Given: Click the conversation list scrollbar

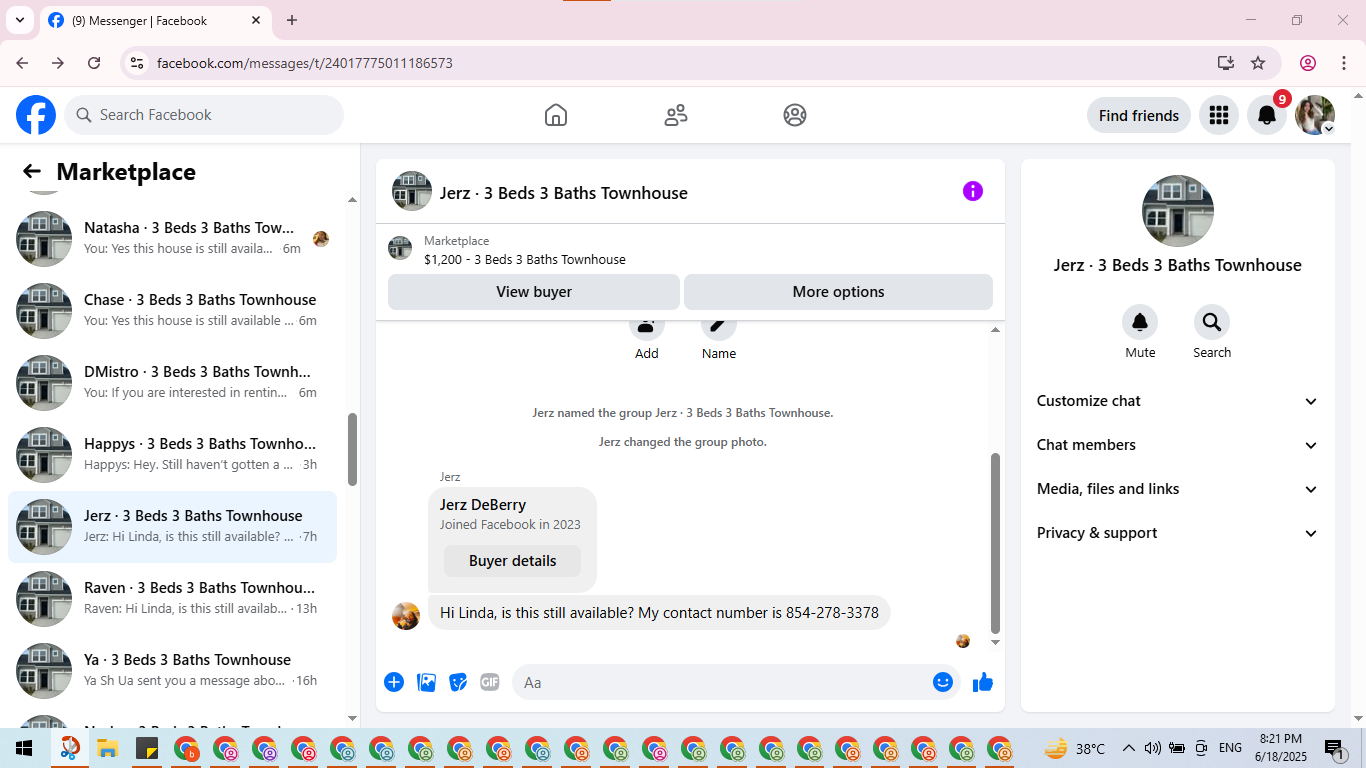Looking at the screenshot, I should pos(352,449).
